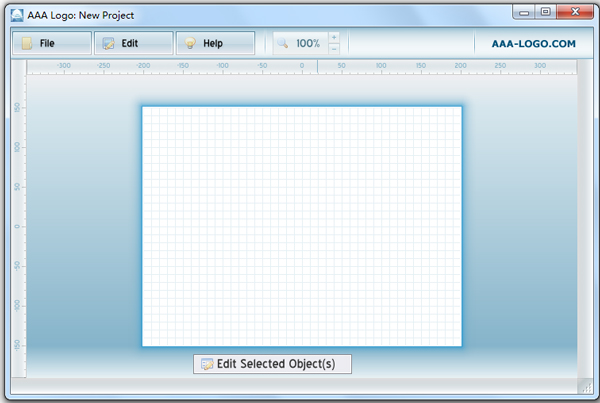Click the pencil icon on Edit Selected Object(s)
This screenshot has height=403, width=600.
(x=207, y=364)
